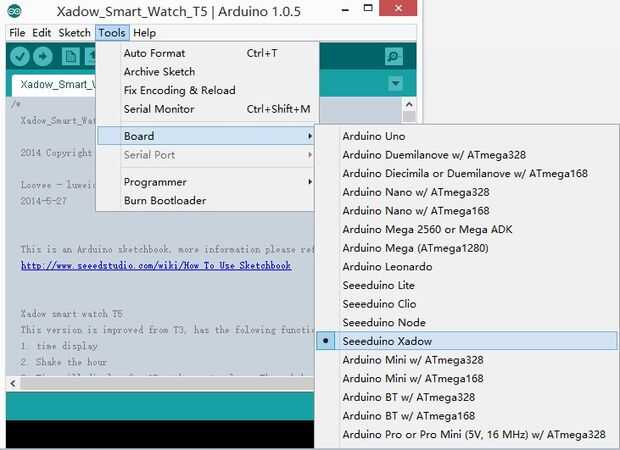Open the Tools menu
The image size is (620, 450).
tap(112, 33)
